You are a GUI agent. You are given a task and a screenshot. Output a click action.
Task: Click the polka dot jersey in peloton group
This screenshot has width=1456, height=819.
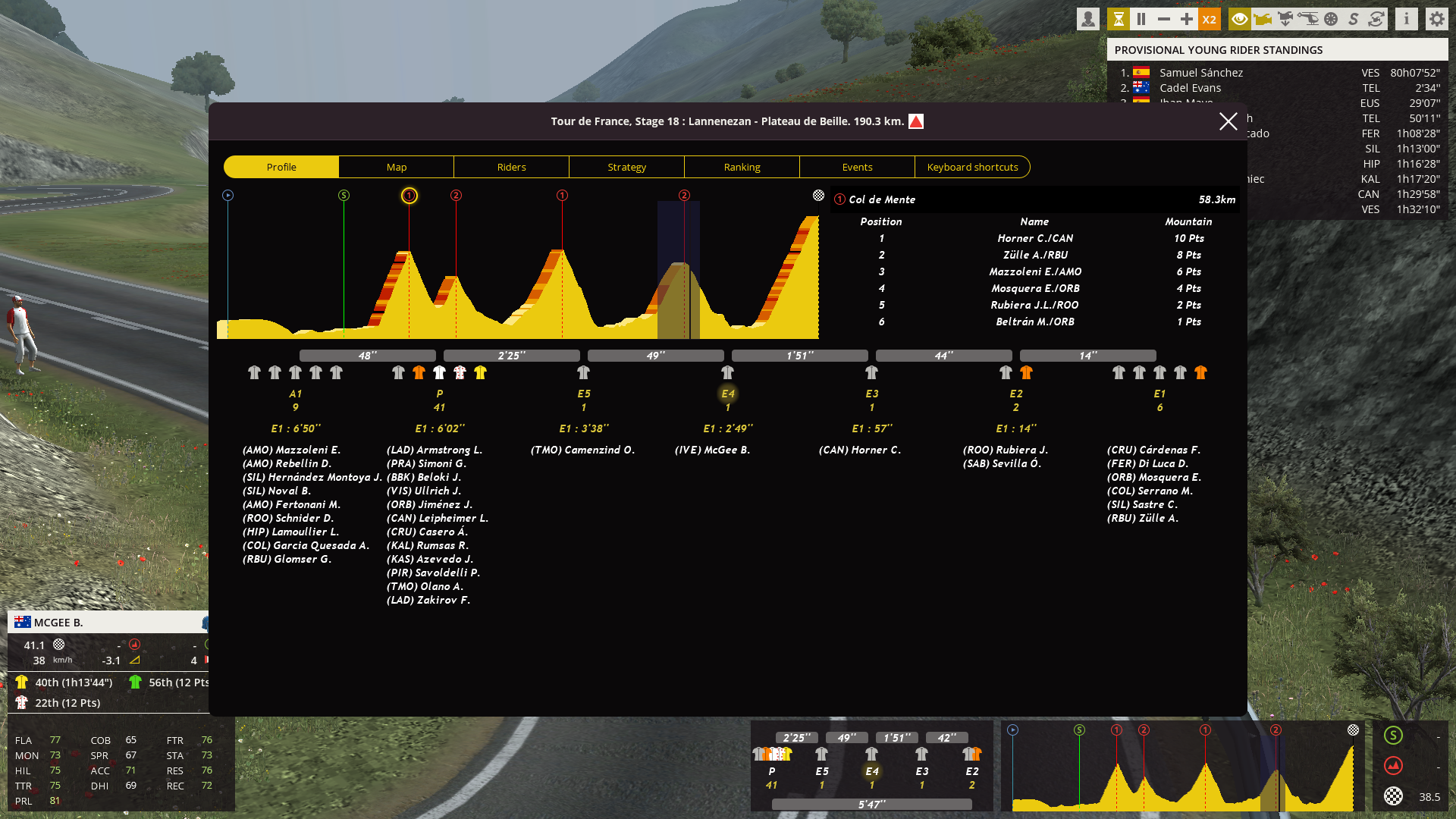[460, 372]
